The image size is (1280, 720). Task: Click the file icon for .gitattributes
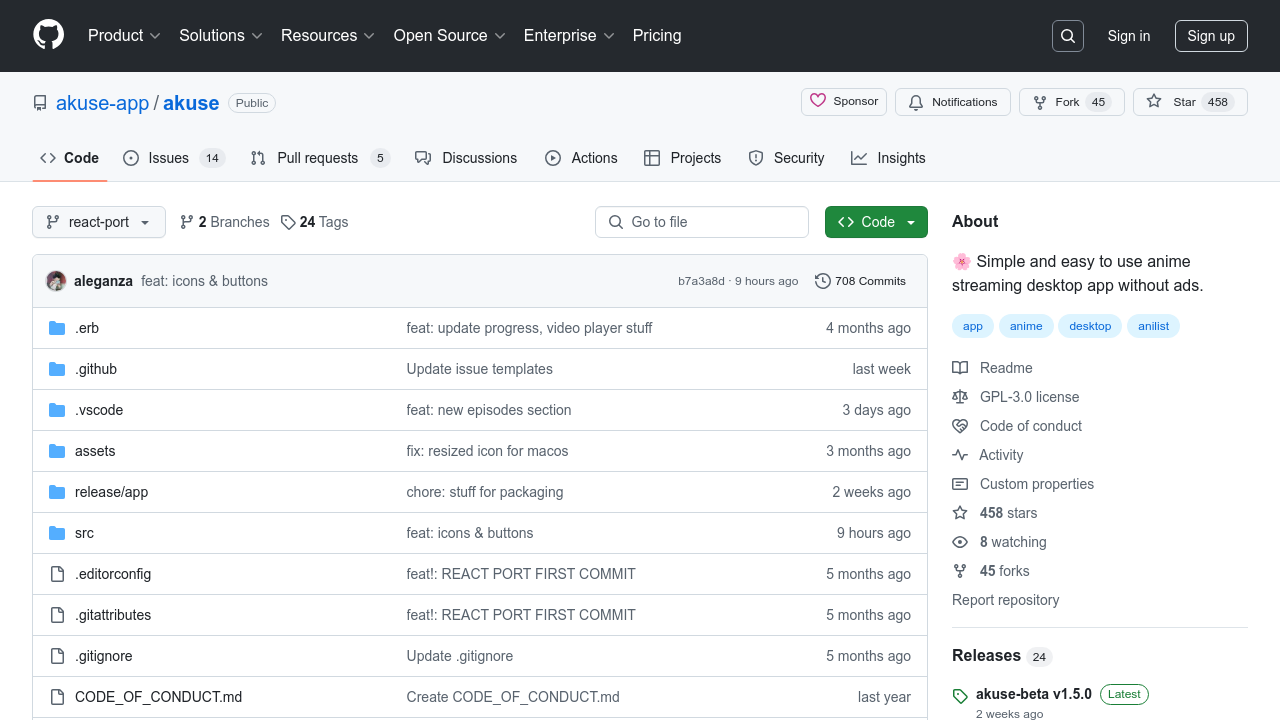pyautogui.click(x=57, y=615)
